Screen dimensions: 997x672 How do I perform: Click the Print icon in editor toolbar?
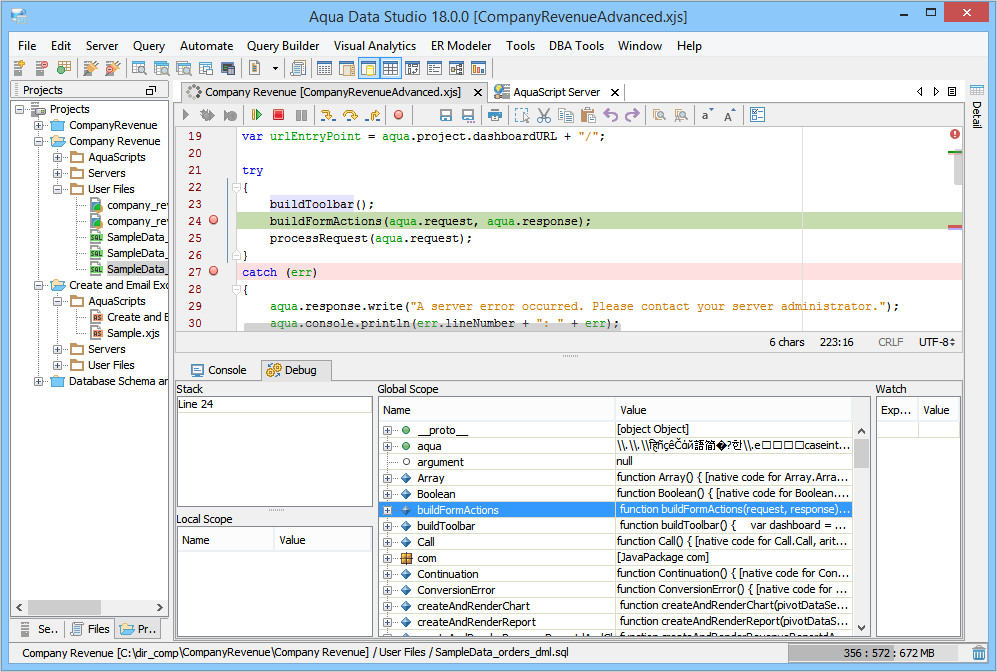(495, 115)
